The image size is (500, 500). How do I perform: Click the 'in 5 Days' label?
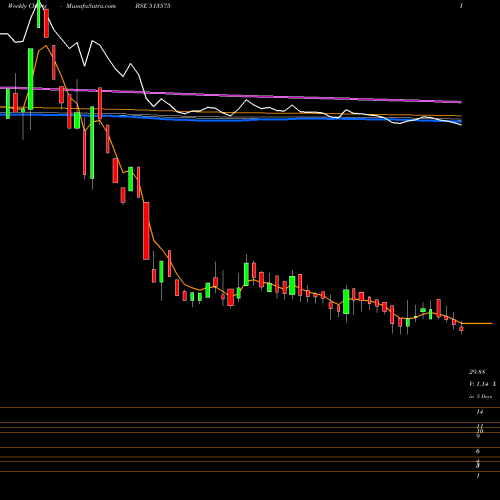pos(480,396)
